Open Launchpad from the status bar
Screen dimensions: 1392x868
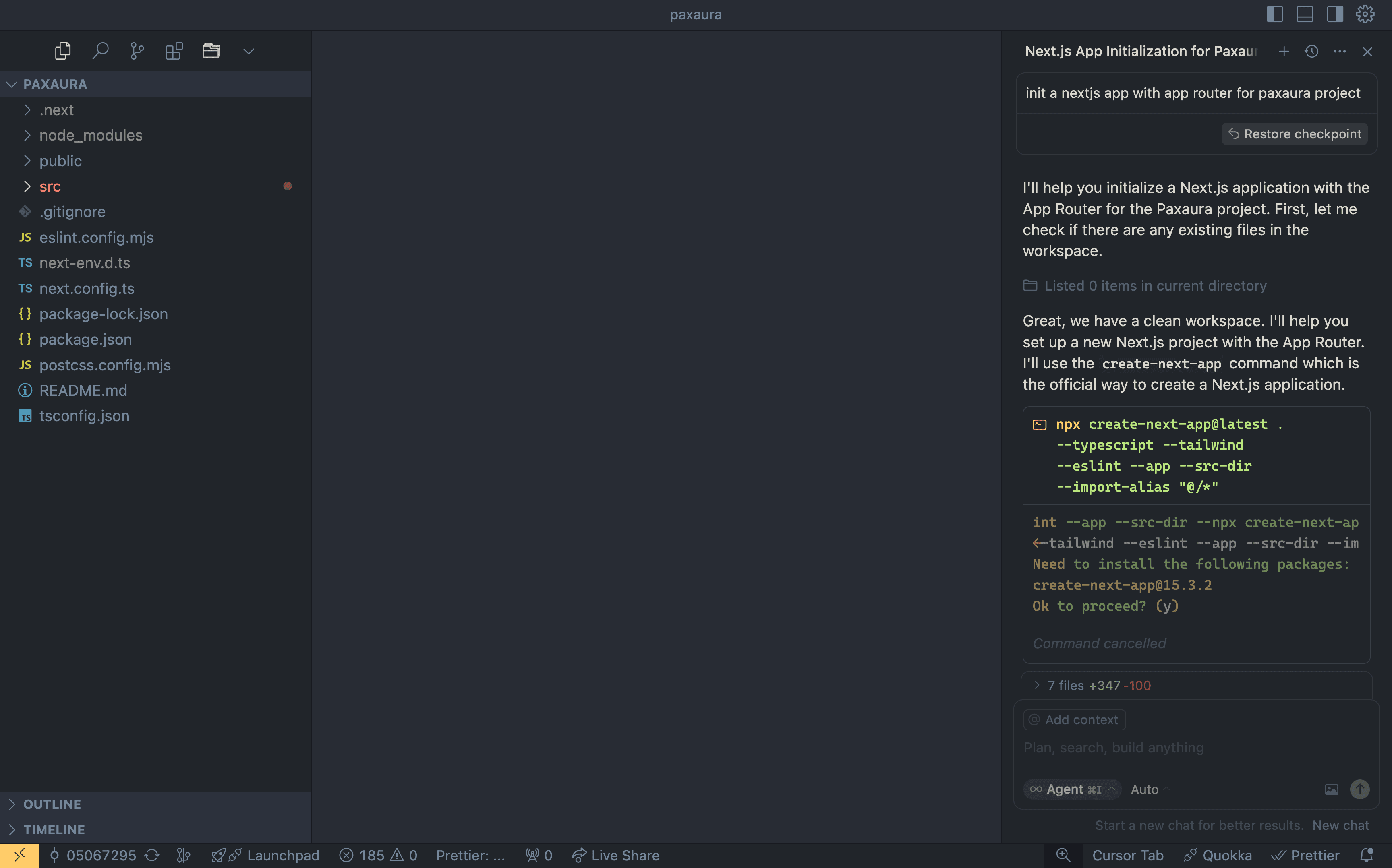pos(266,855)
